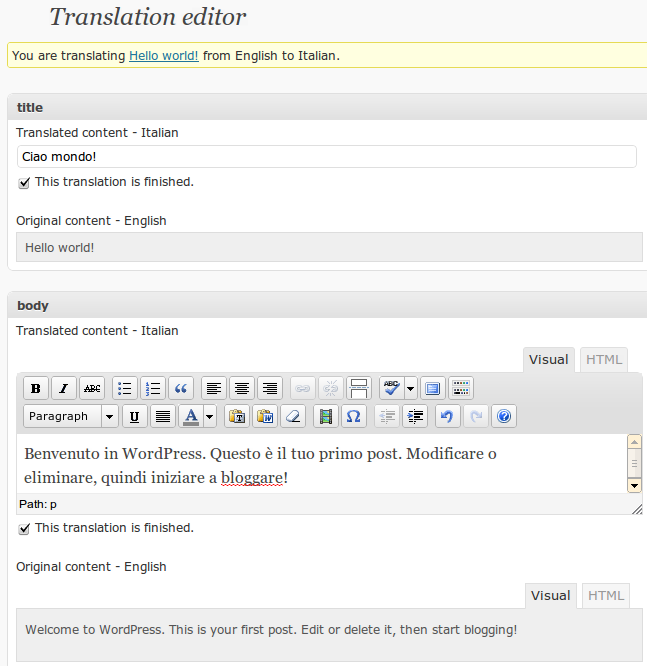Uncheck body's 'This translation is finished'
Screen dimensions: 647x666
(24, 529)
